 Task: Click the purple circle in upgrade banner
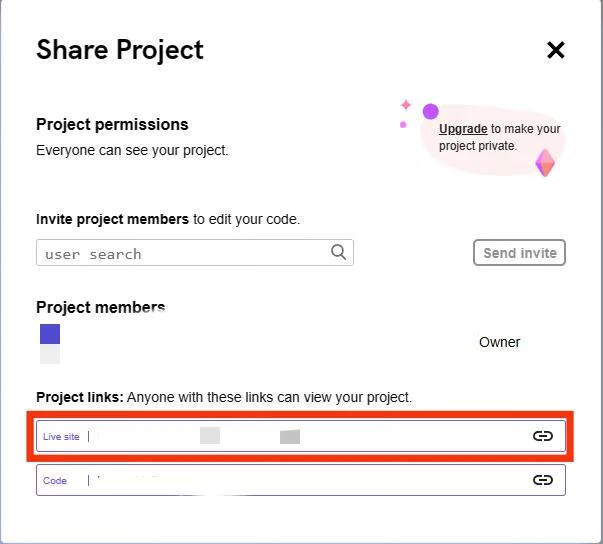click(431, 111)
